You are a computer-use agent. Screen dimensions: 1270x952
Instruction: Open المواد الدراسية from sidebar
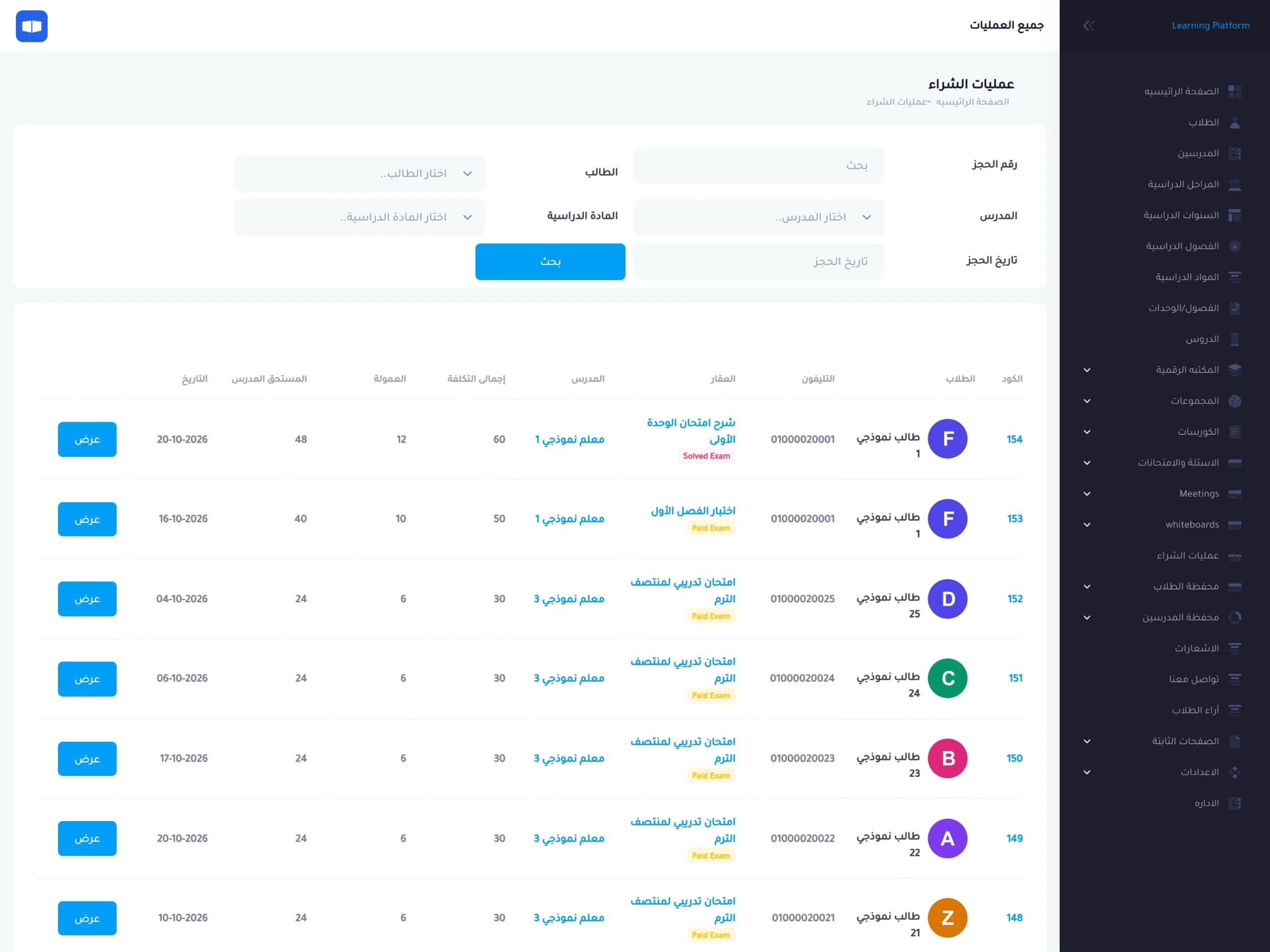pos(1187,277)
